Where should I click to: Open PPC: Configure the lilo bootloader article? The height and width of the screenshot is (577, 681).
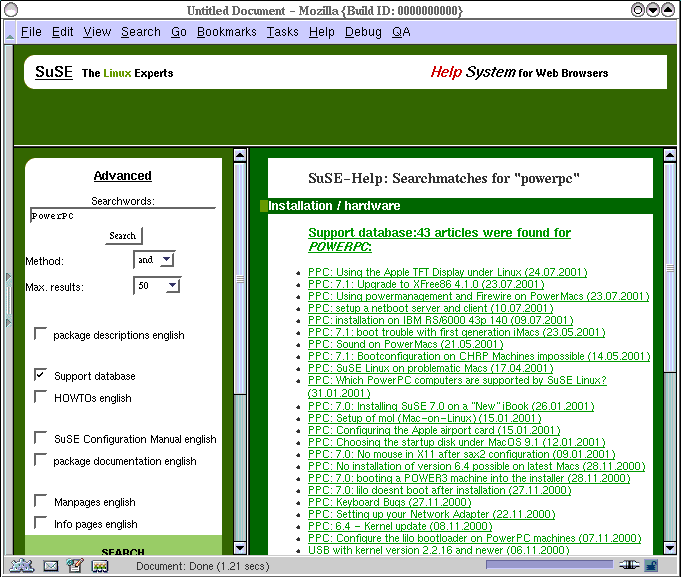click(x=475, y=538)
